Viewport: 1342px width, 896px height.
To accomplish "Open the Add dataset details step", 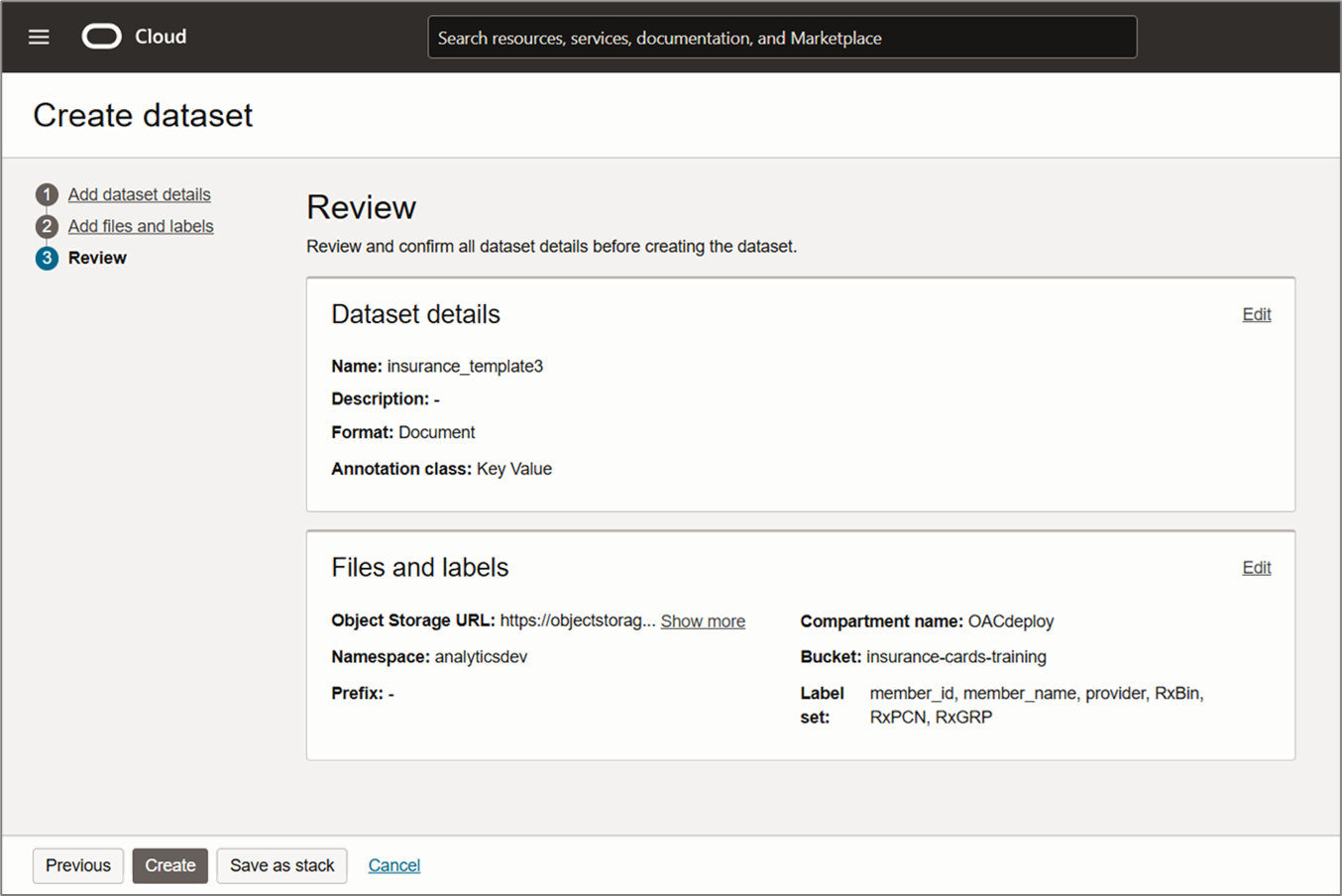I will pyautogui.click(x=139, y=194).
